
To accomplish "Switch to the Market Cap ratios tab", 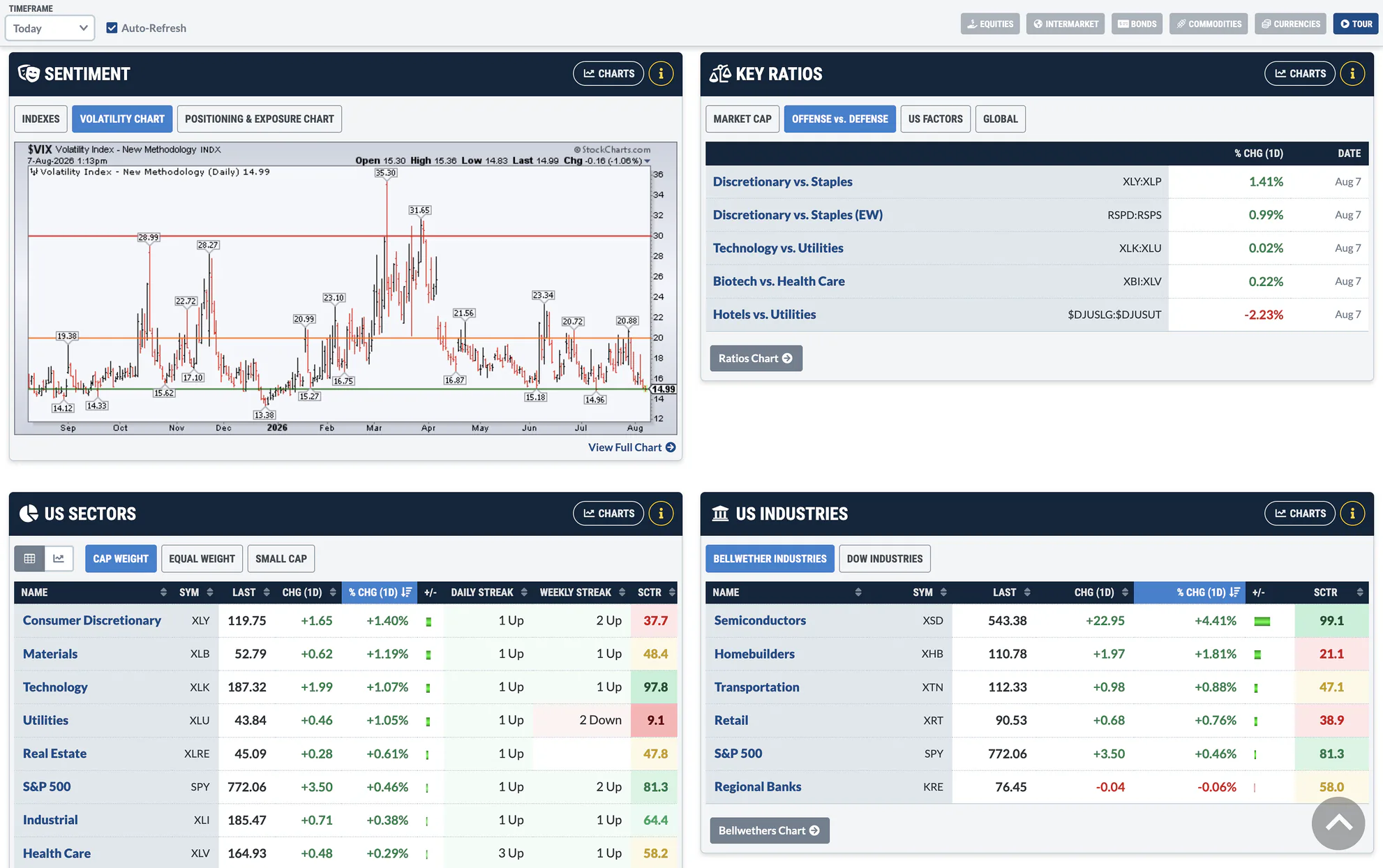I will coord(742,119).
